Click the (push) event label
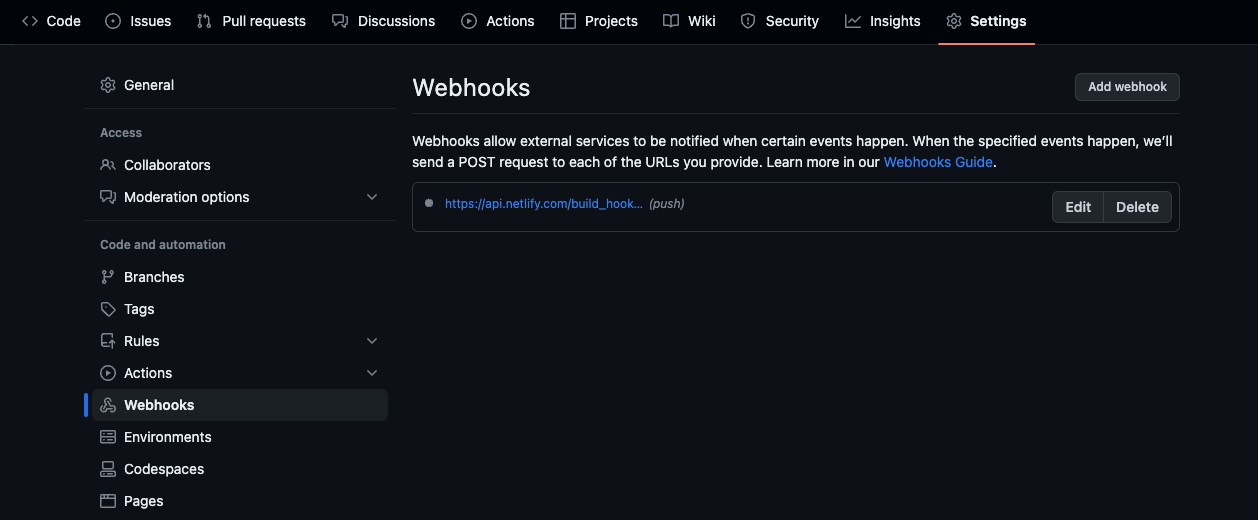Image resolution: width=1258 pixels, height=520 pixels. click(x=667, y=203)
